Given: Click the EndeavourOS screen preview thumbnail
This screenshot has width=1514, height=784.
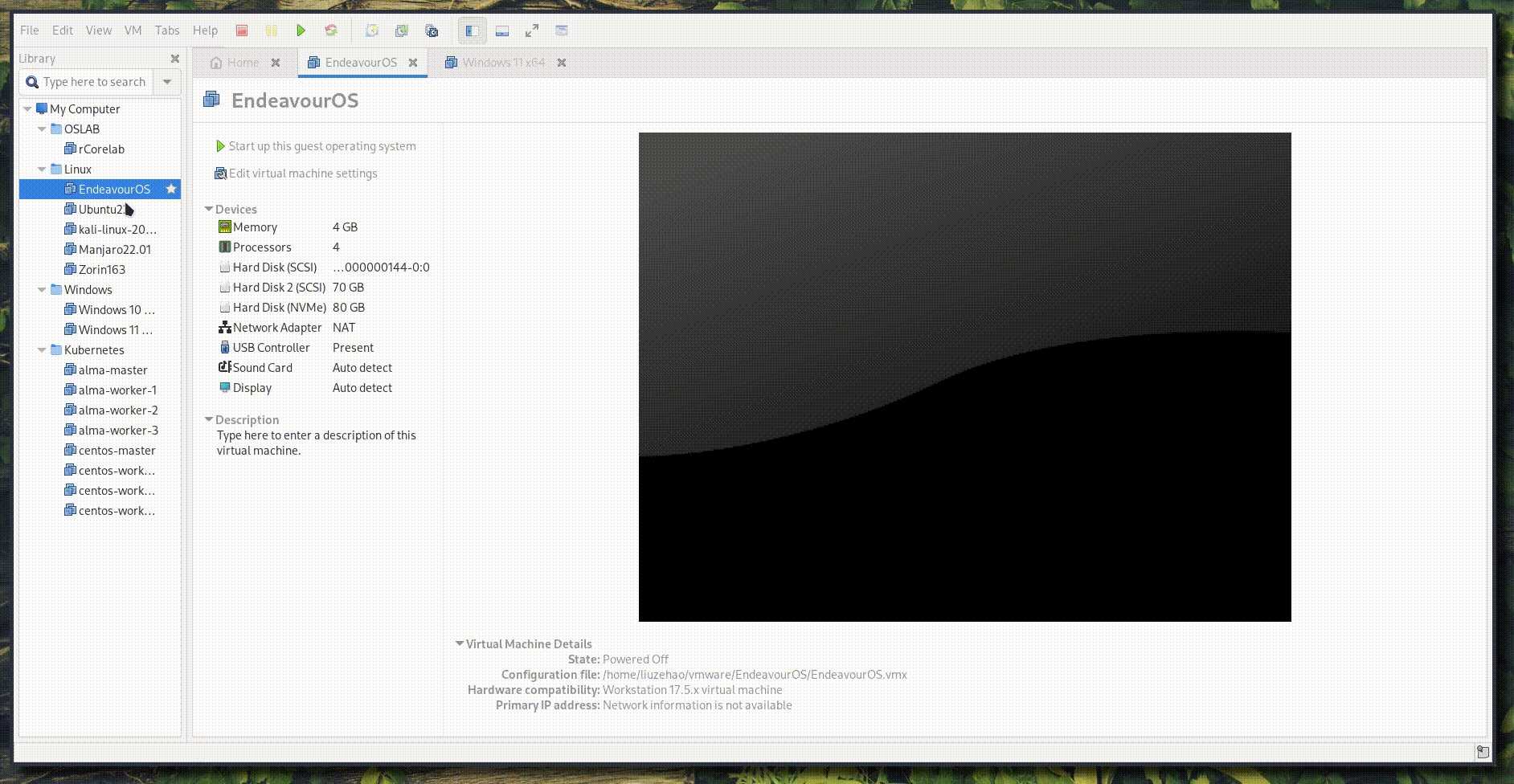Looking at the screenshot, I should 964,377.
